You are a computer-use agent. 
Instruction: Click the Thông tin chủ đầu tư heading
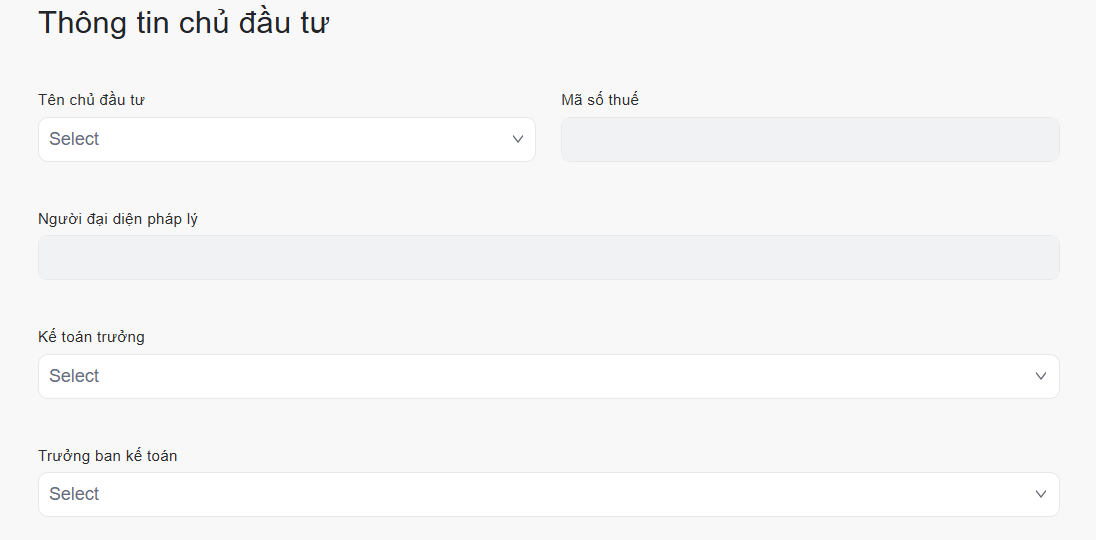click(183, 23)
